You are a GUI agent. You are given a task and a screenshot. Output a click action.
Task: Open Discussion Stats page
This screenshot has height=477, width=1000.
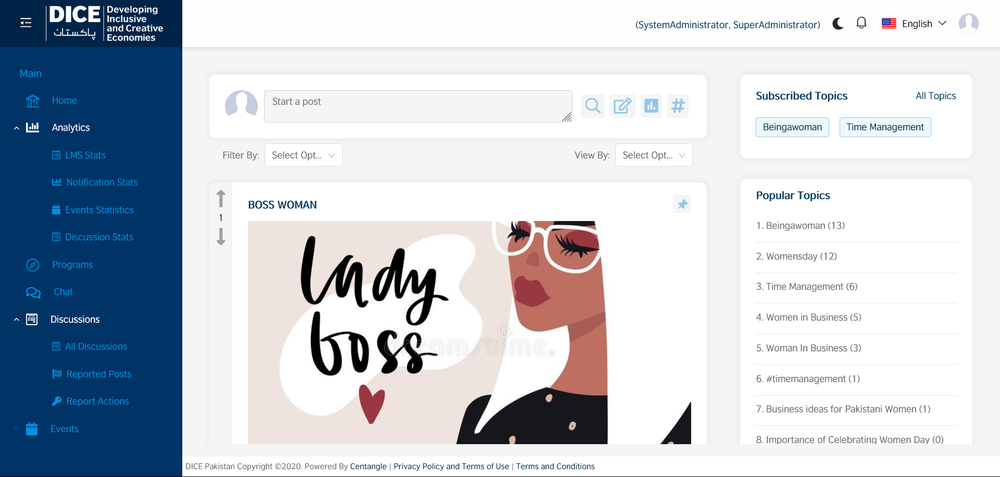pyautogui.click(x=99, y=237)
